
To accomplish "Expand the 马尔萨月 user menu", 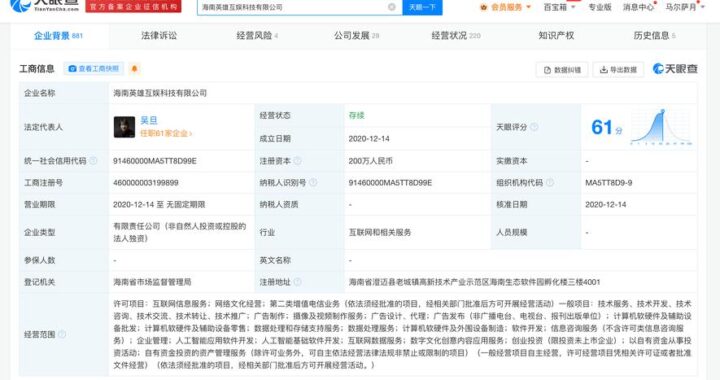I will point(685,7).
